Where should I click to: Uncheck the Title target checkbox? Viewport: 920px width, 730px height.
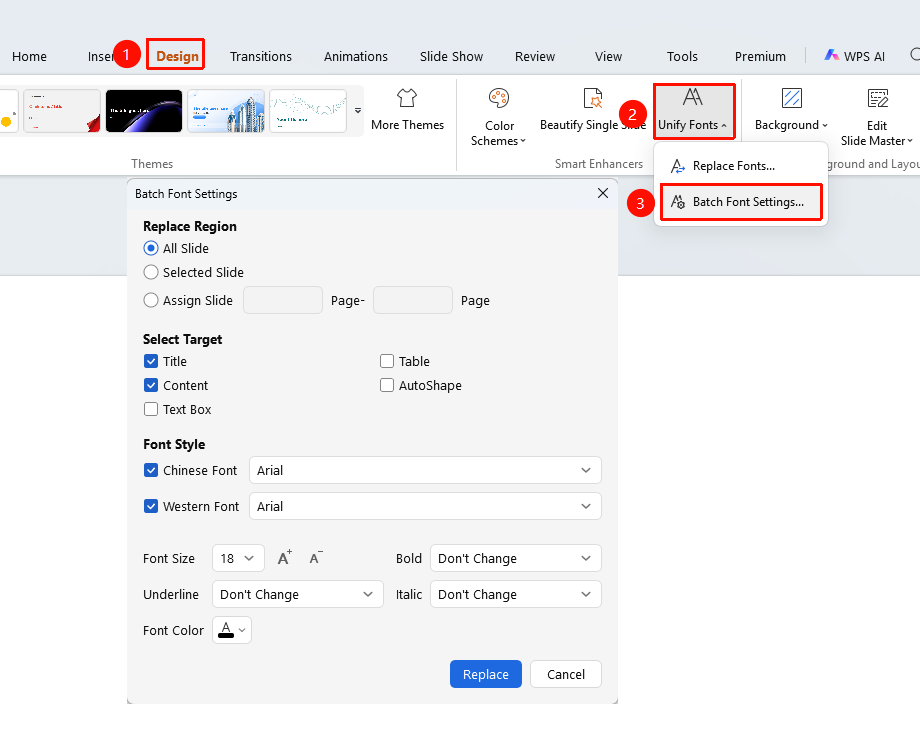151,361
